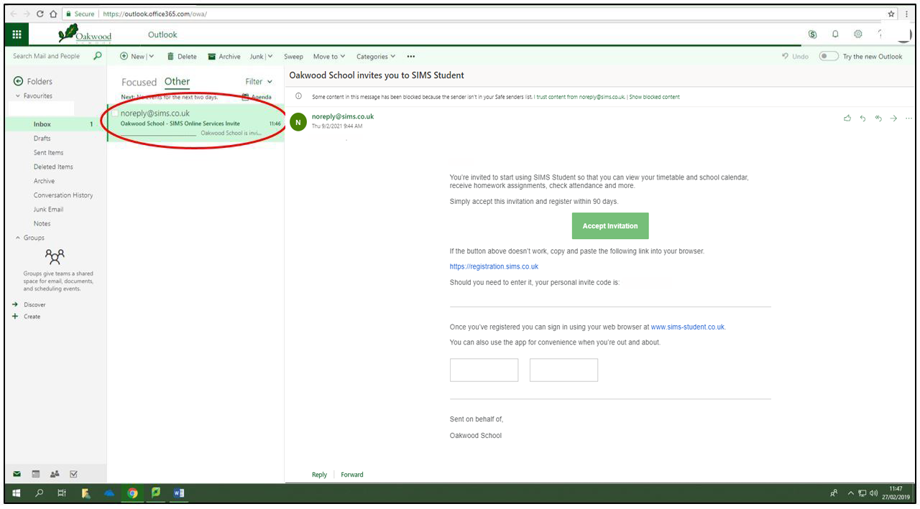920x509 pixels.
Task: Open the www.sims-student.co.uk link
Action: tap(688, 327)
